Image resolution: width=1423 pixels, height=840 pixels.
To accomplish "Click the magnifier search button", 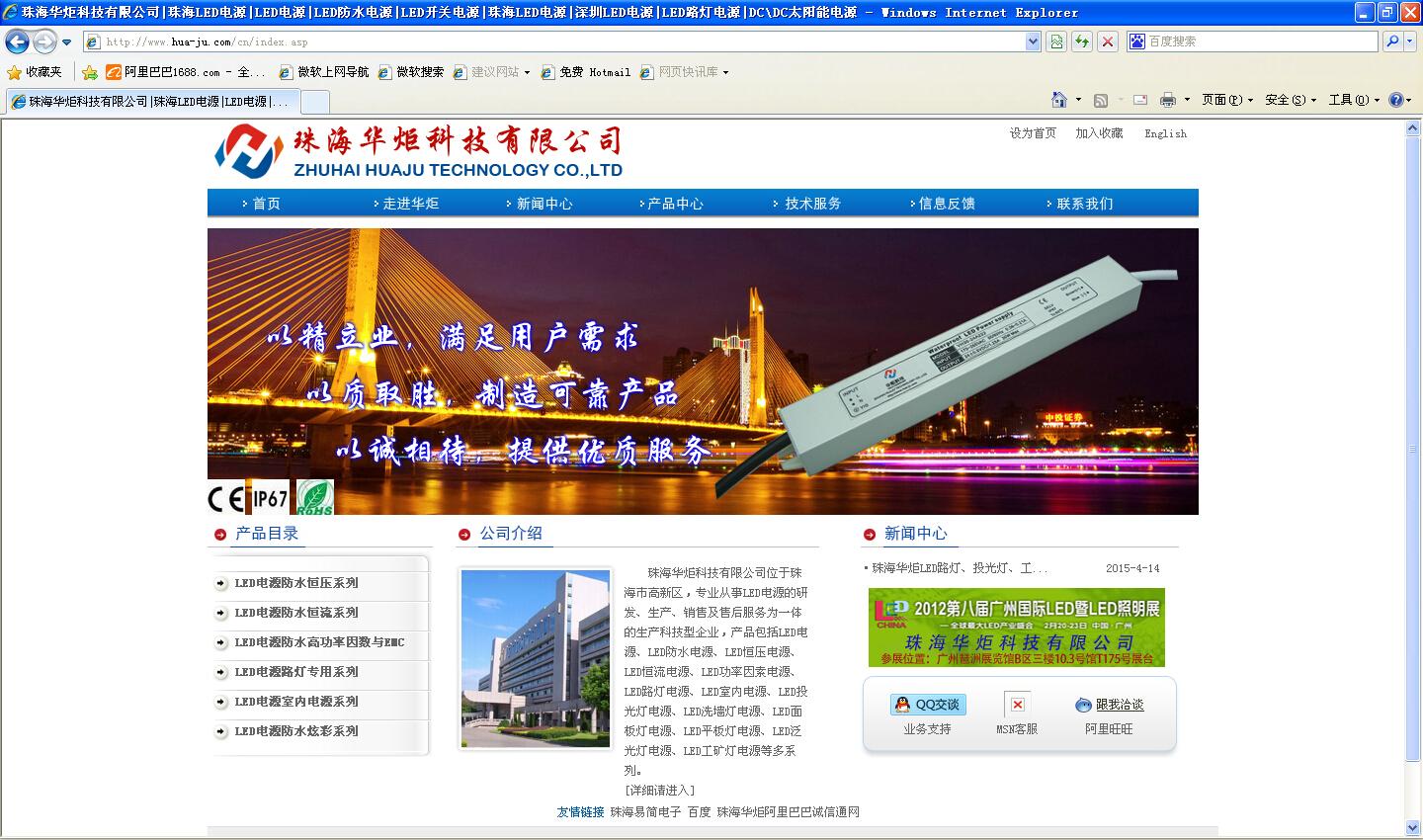I will (1392, 42).
